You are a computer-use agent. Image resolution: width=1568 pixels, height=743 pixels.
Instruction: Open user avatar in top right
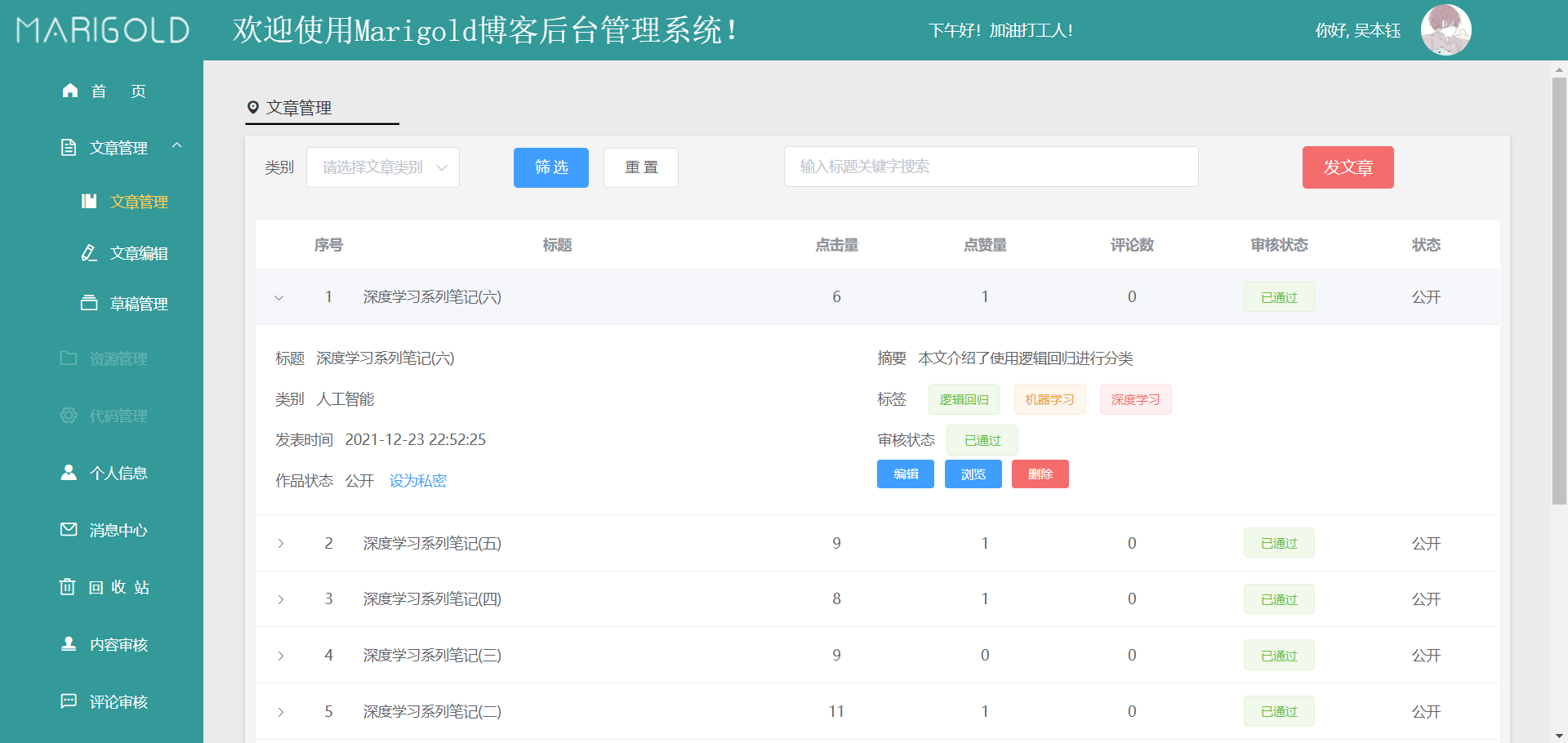(1445, 29)
